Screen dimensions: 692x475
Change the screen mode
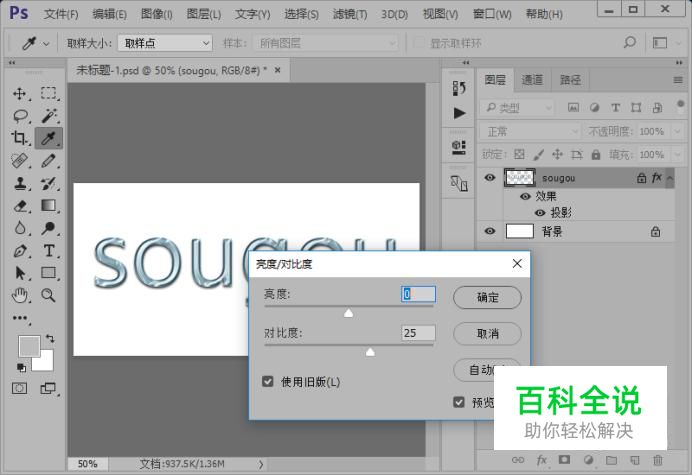pyautogui.click(x=48, y=388)
